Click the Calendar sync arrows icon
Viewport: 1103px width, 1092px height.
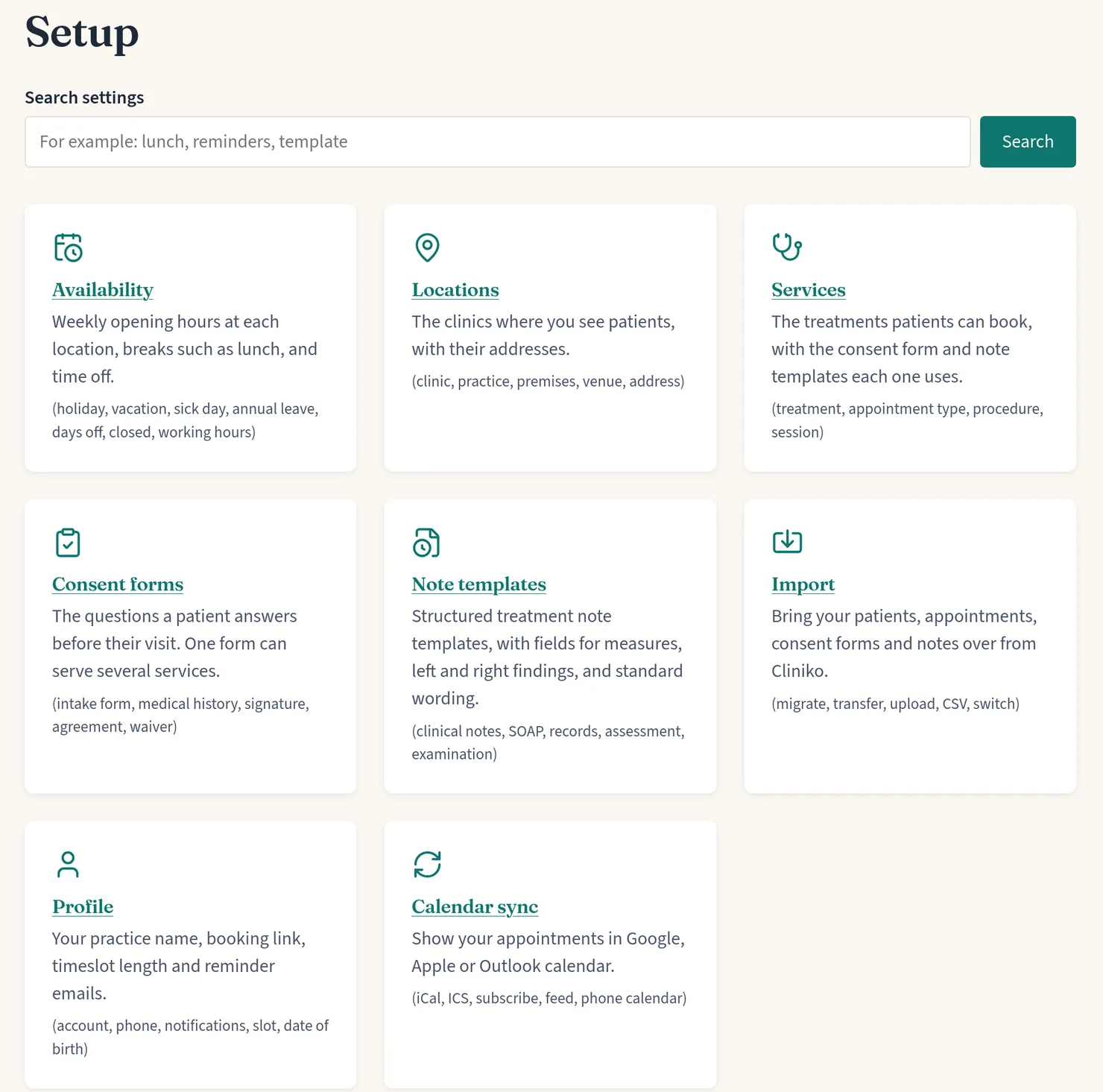pyautogui.click(x=427, y=865)
